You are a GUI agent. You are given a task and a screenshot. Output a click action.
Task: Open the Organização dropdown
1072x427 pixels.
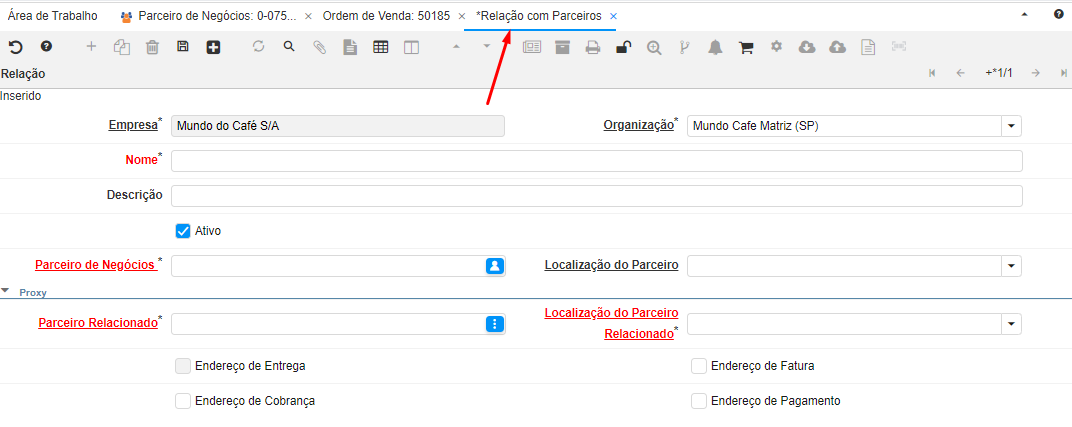click(1011, 126)
